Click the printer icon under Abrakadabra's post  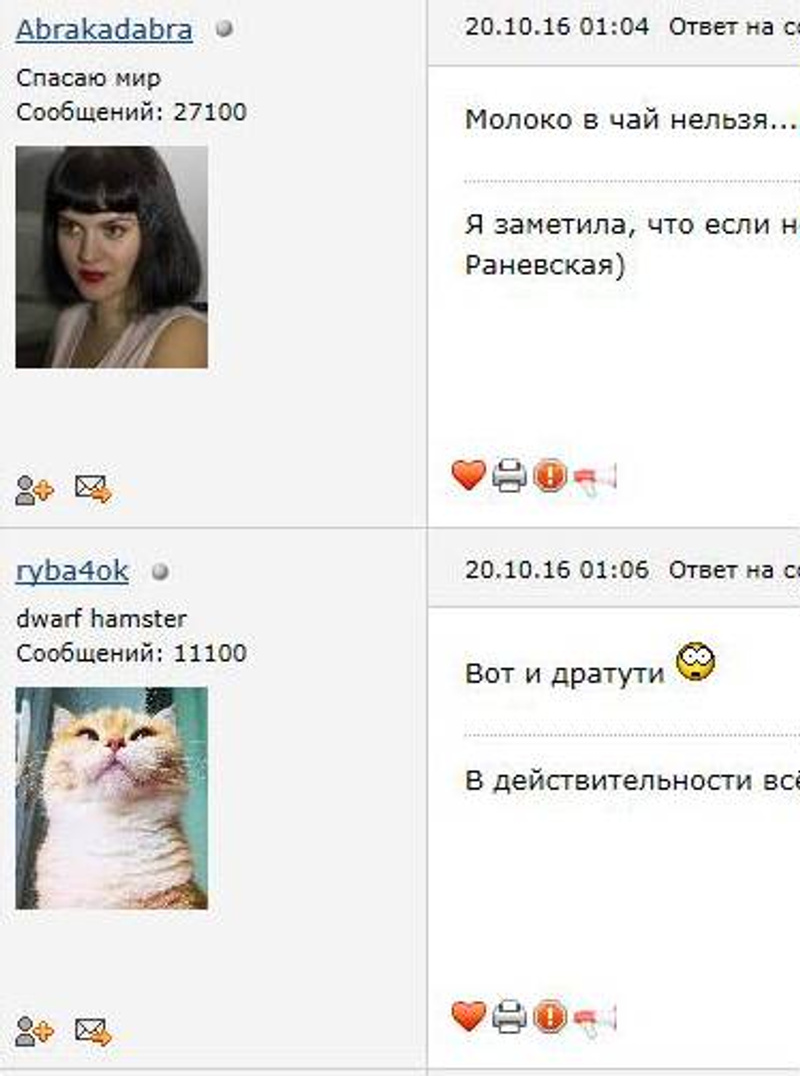(510, 475)
